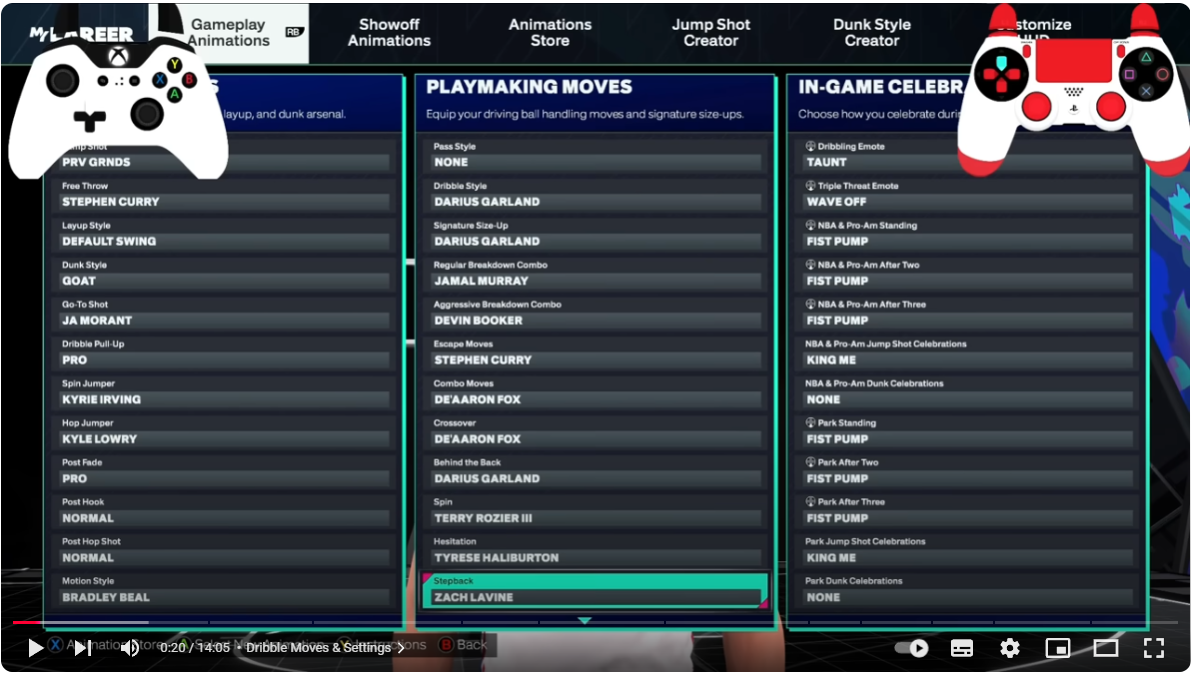The height and width of the screenshot is (674, 1193).
Task: Open NBA & Pro-Am After Three slot
Action: click(x=967, y=313)
